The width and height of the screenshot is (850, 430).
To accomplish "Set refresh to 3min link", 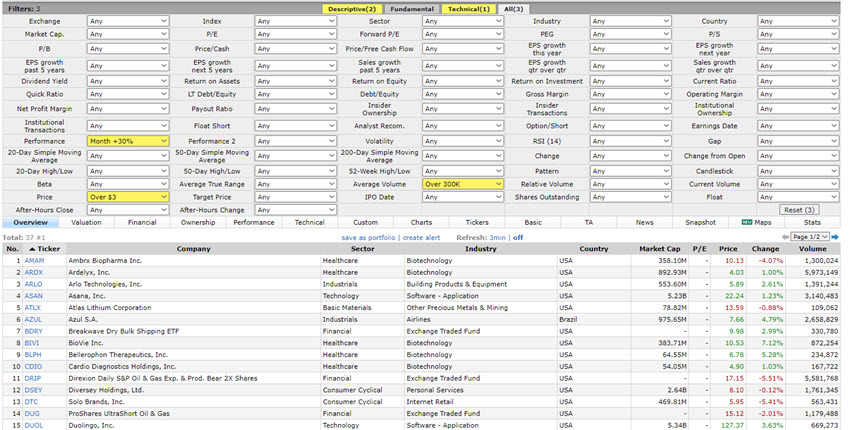I will pos(497,238).
